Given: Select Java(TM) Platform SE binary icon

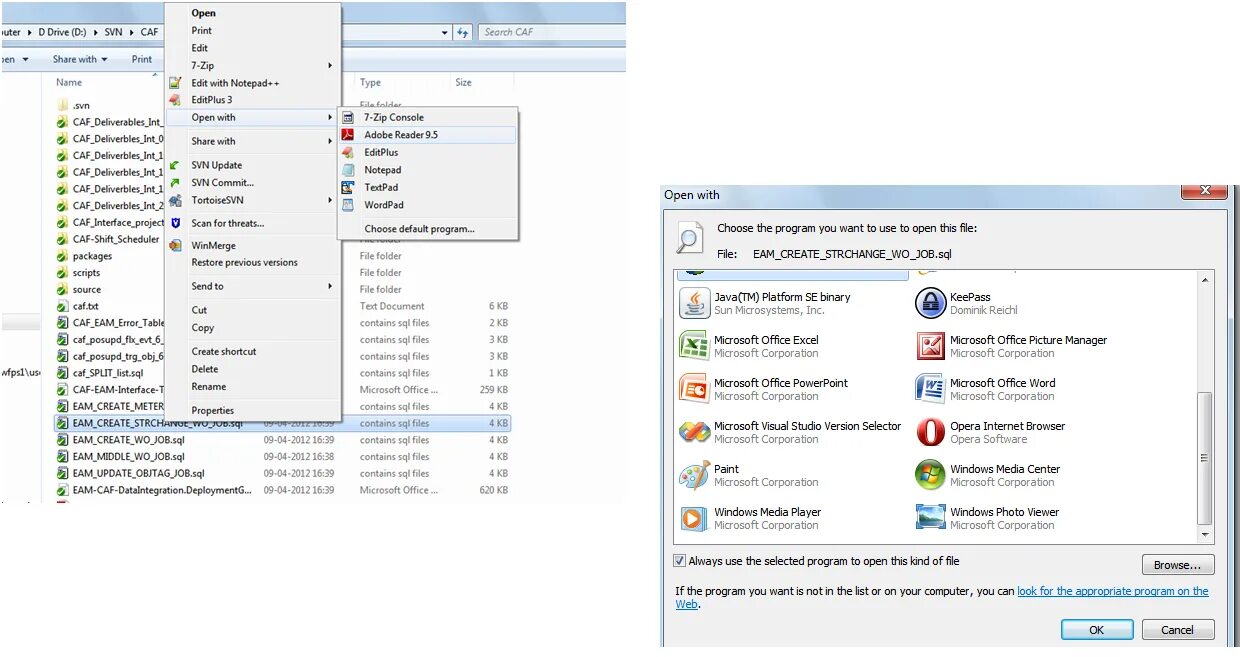Looking at the screenshot, I should (x=694, y=303).
